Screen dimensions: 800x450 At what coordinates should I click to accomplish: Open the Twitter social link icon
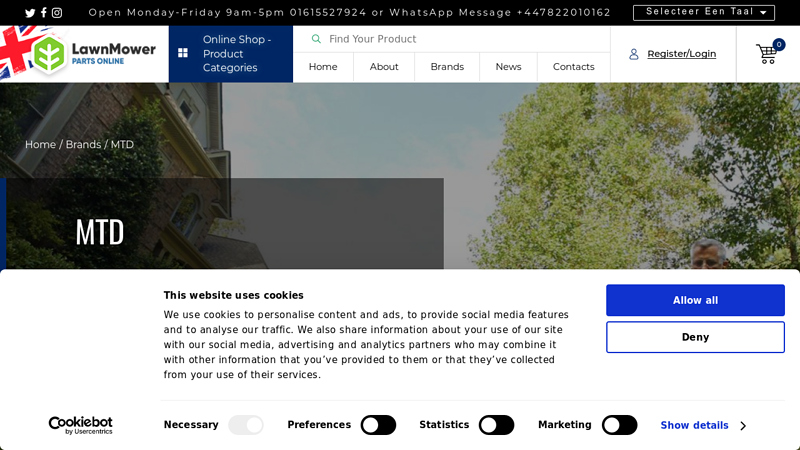(x=30, y=13)
